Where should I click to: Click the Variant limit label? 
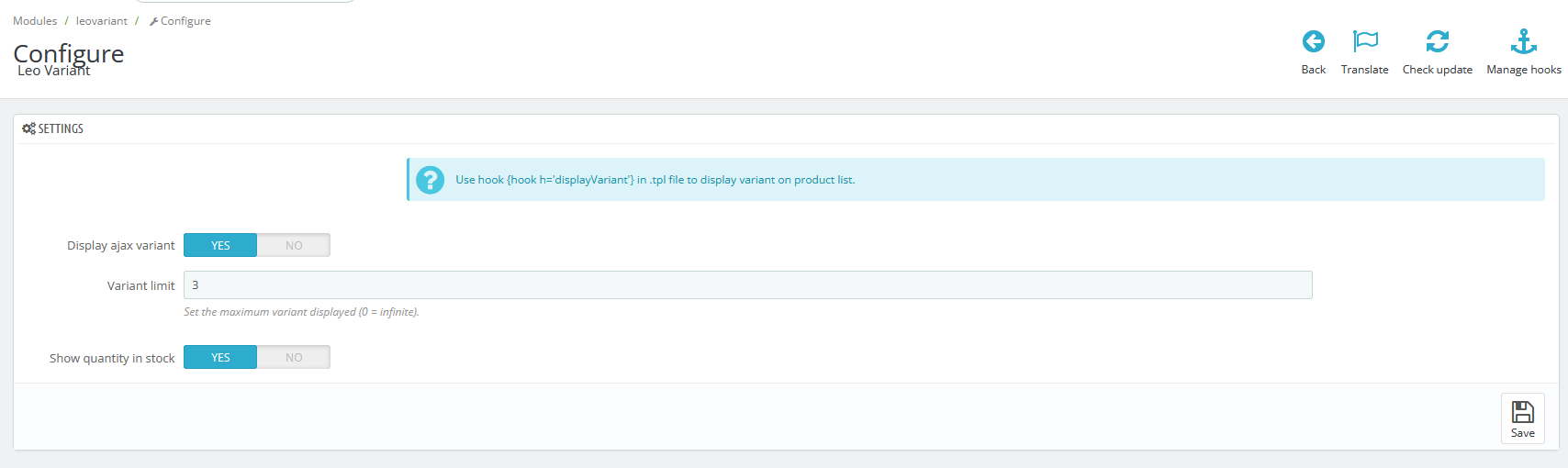[140, 285]
